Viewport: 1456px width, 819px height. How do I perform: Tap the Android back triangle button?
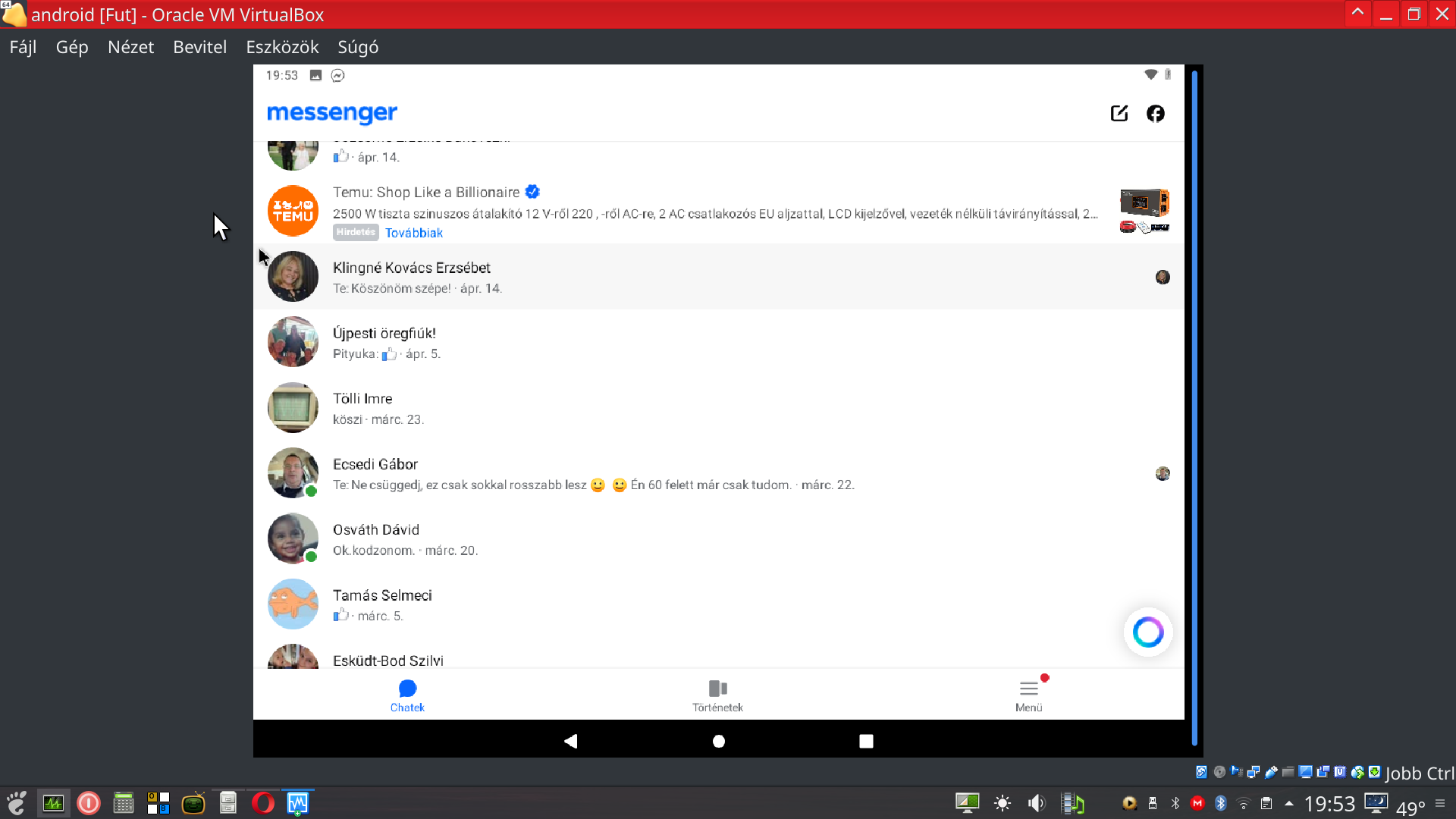[571, 741]
